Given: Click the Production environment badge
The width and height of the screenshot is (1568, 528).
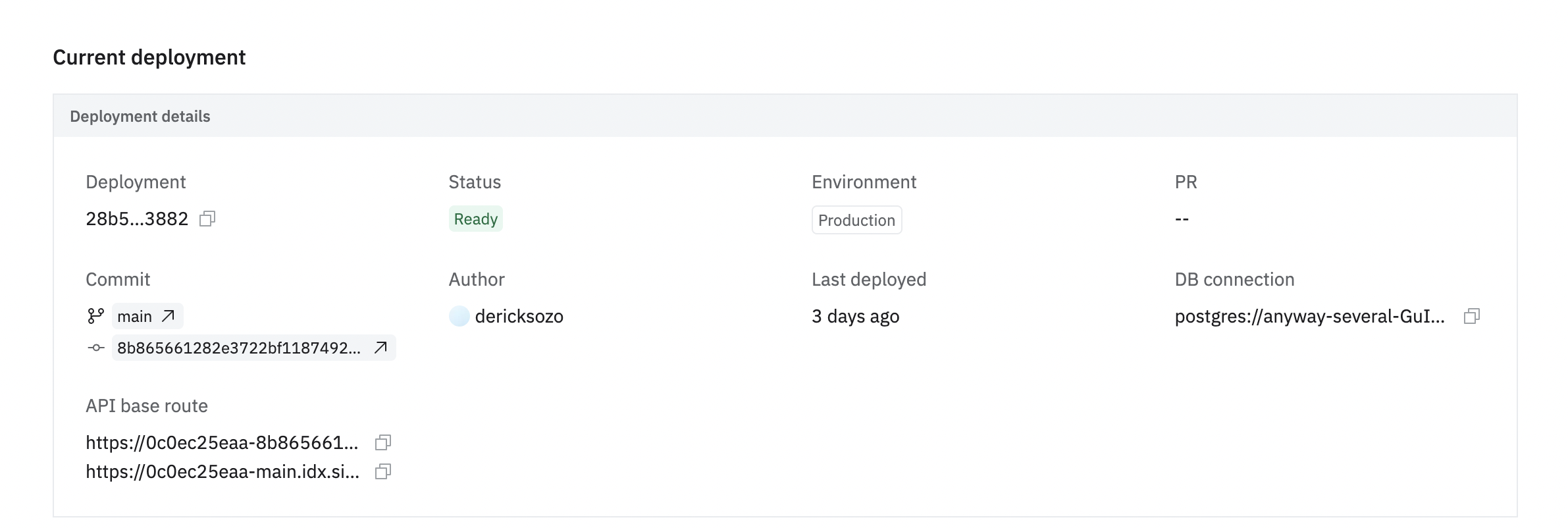Looking at the screenshot, I should [856, 220].
